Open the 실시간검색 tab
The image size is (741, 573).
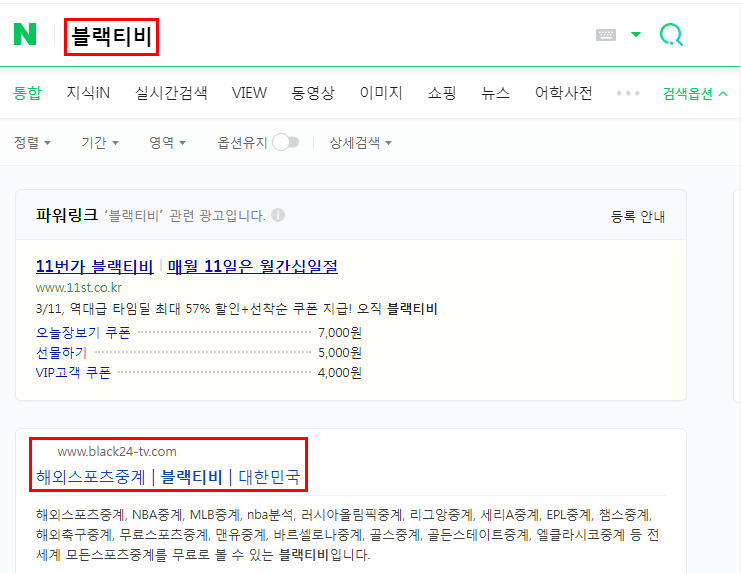pyautogui.click(x=171, y=93)
